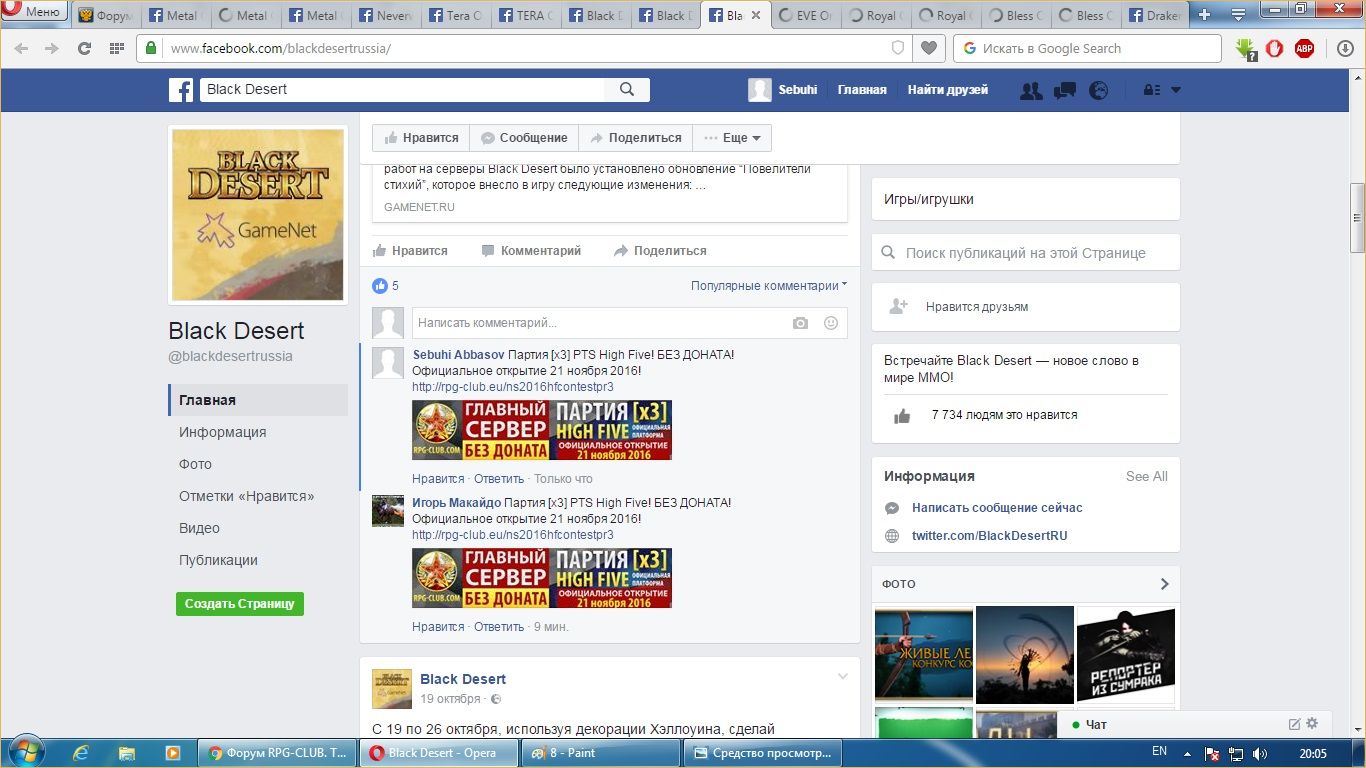
Task: Click the new message icon in chat bar
Action: click(1294, 724)
